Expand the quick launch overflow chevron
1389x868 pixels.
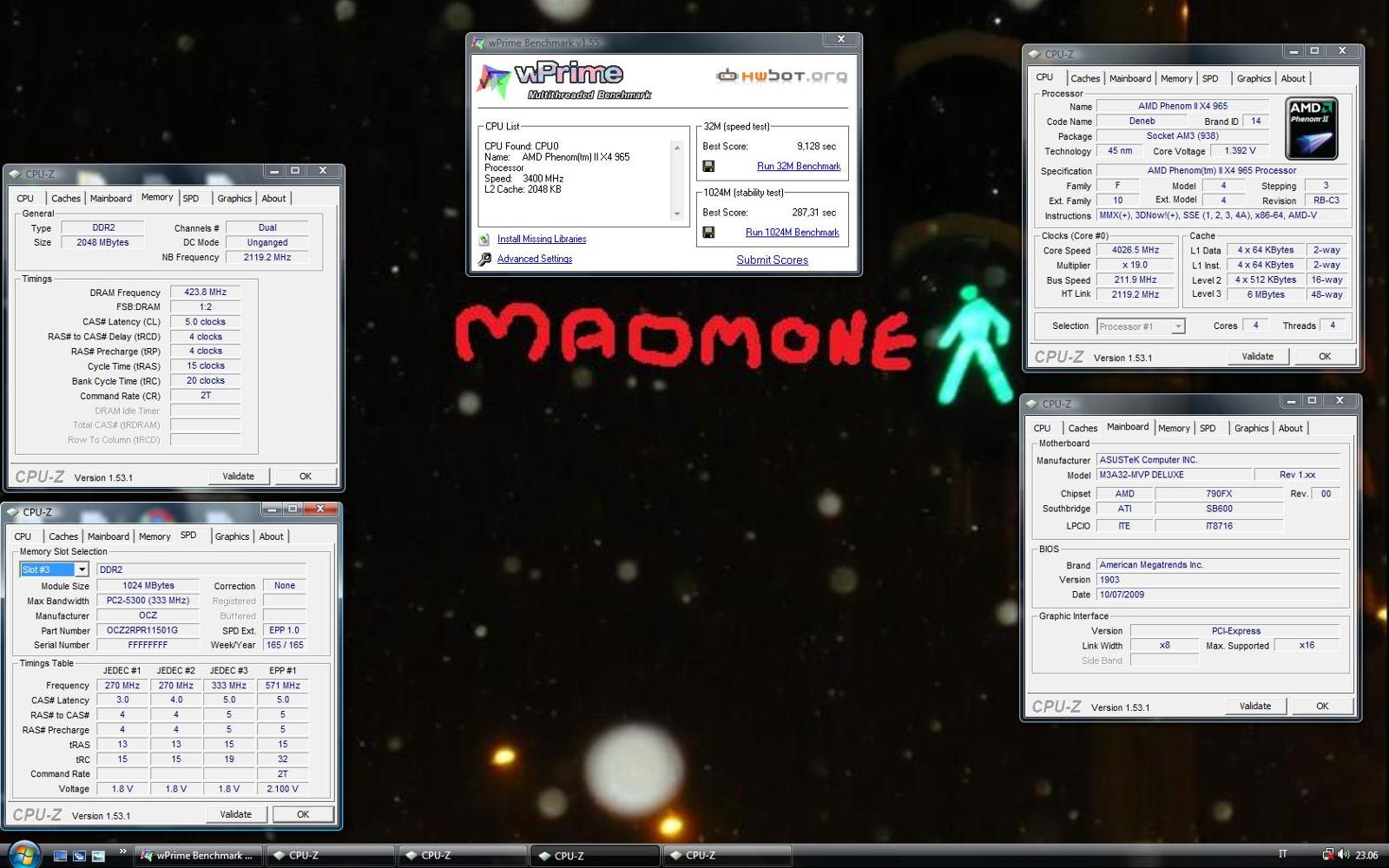coord(122,852)
